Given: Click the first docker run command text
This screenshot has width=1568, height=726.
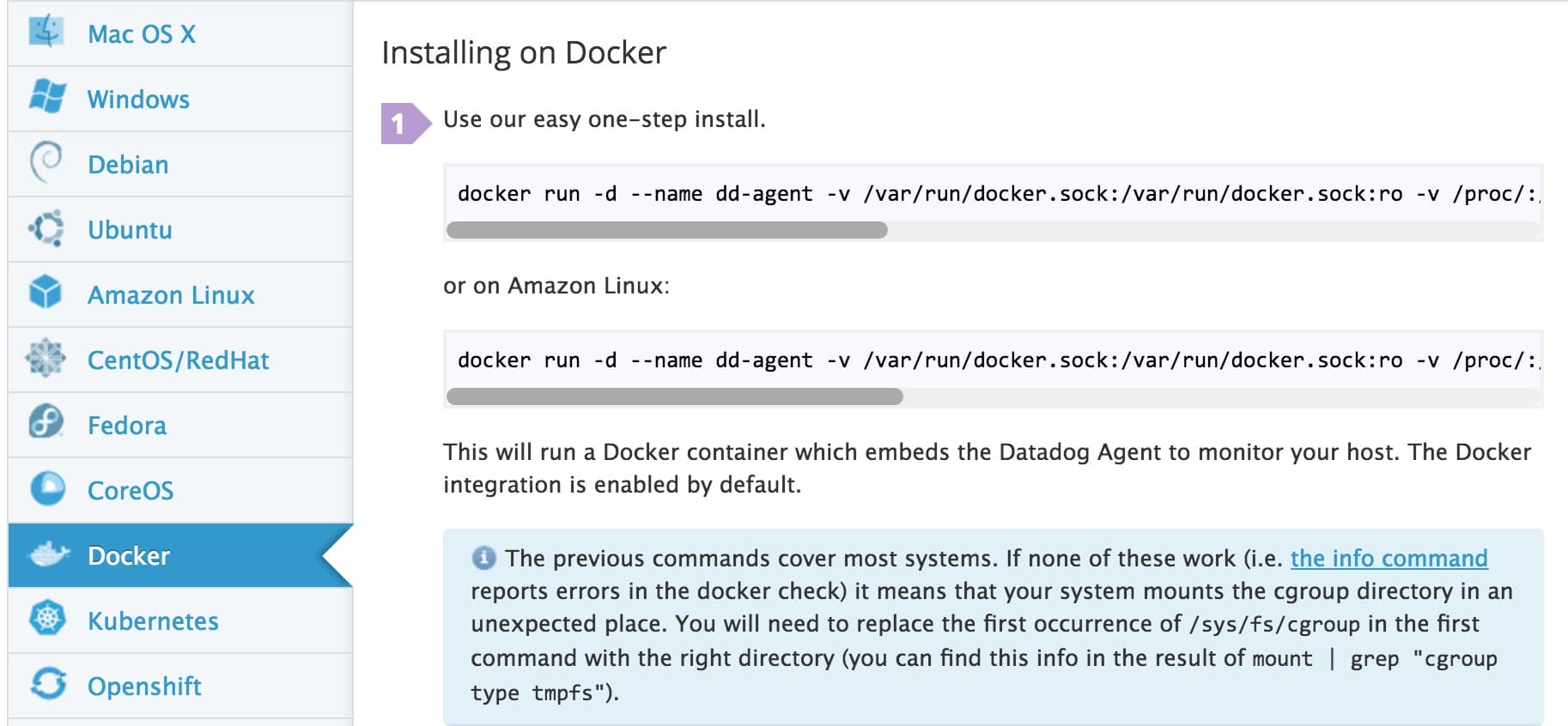Looking at the screenshot, I should pos(998,194).
